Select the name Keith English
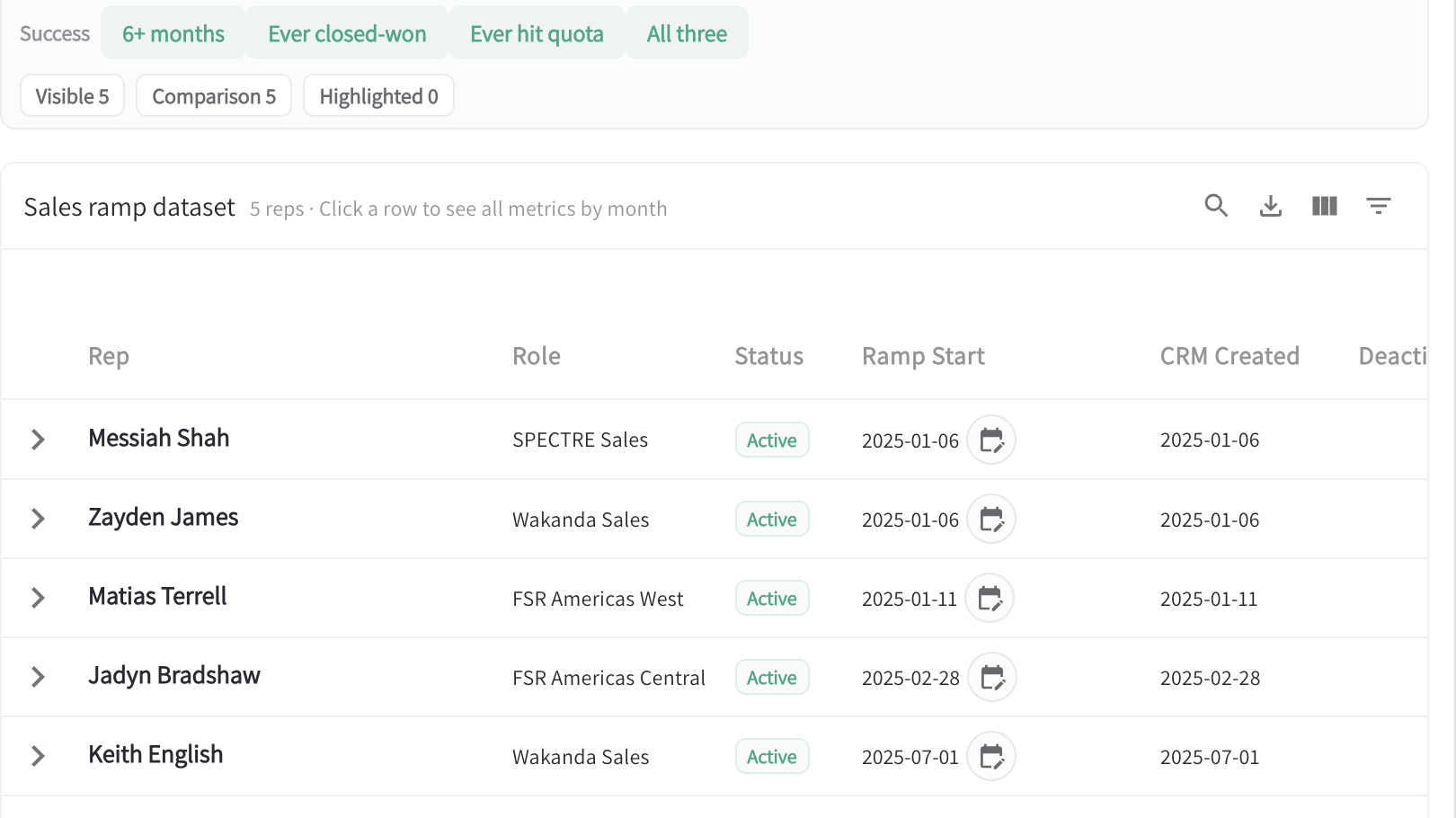Image resolution: width=1456 pixels, height=818 pixels. [155, 754]
